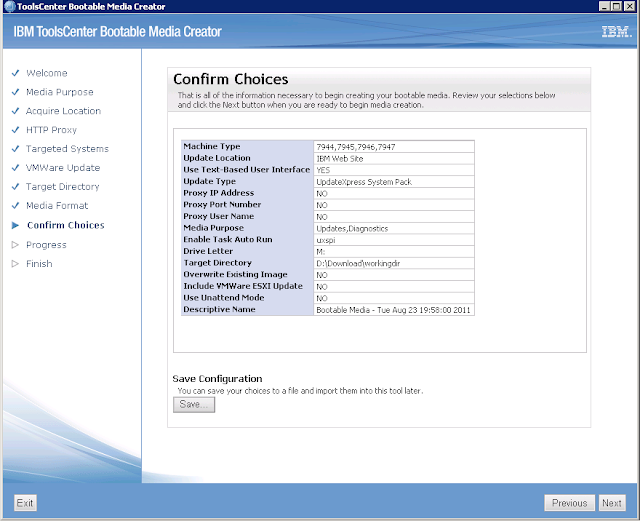This screenshot has height=521, width=640.
Task: Click checkmark icon beside Target Directory
Action: coord(16,187)
